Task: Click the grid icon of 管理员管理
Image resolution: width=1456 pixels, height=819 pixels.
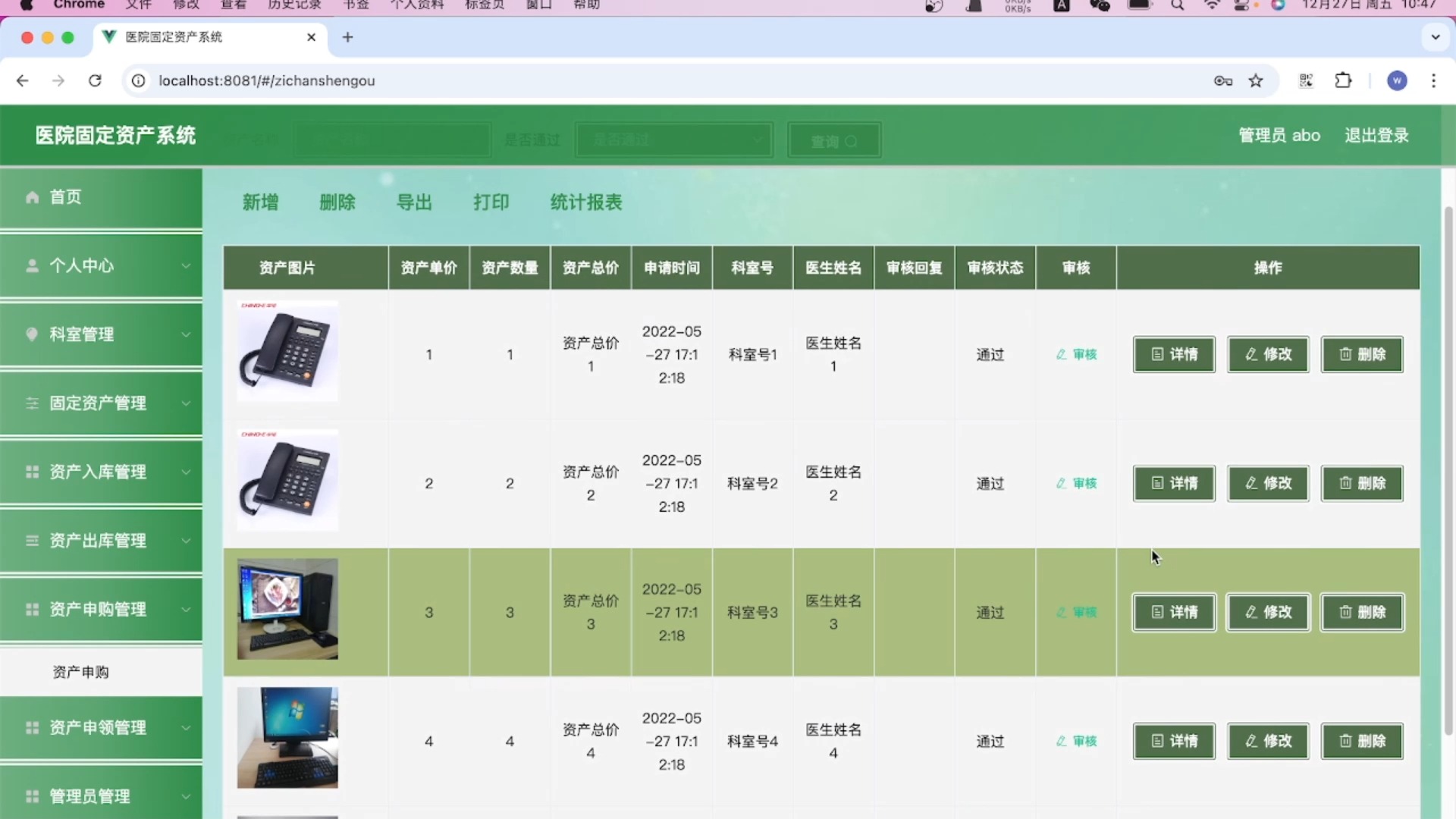Action: tap(32, 796)
